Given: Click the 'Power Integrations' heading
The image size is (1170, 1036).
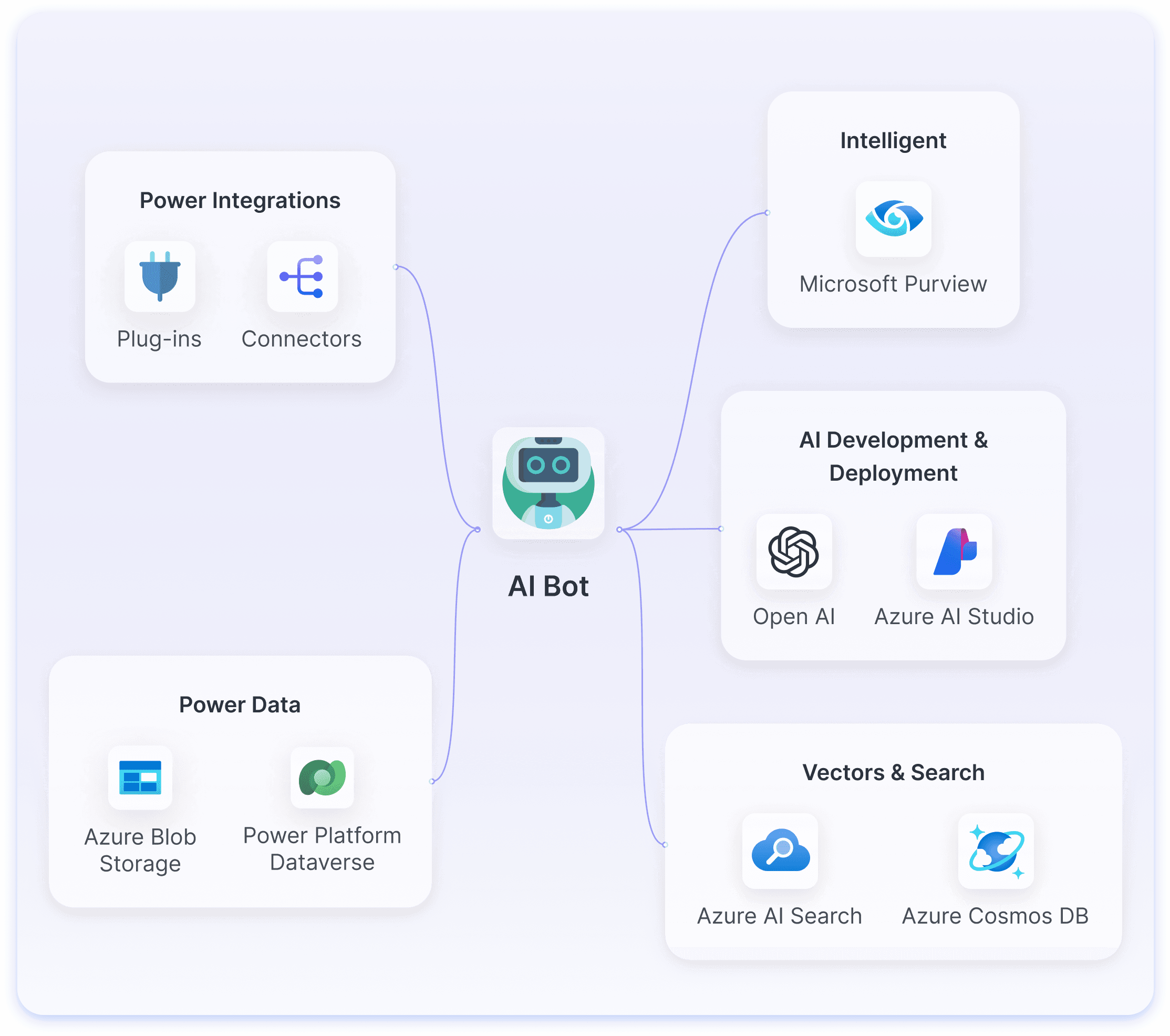Looking at the screenshot, I should (240, 201).
